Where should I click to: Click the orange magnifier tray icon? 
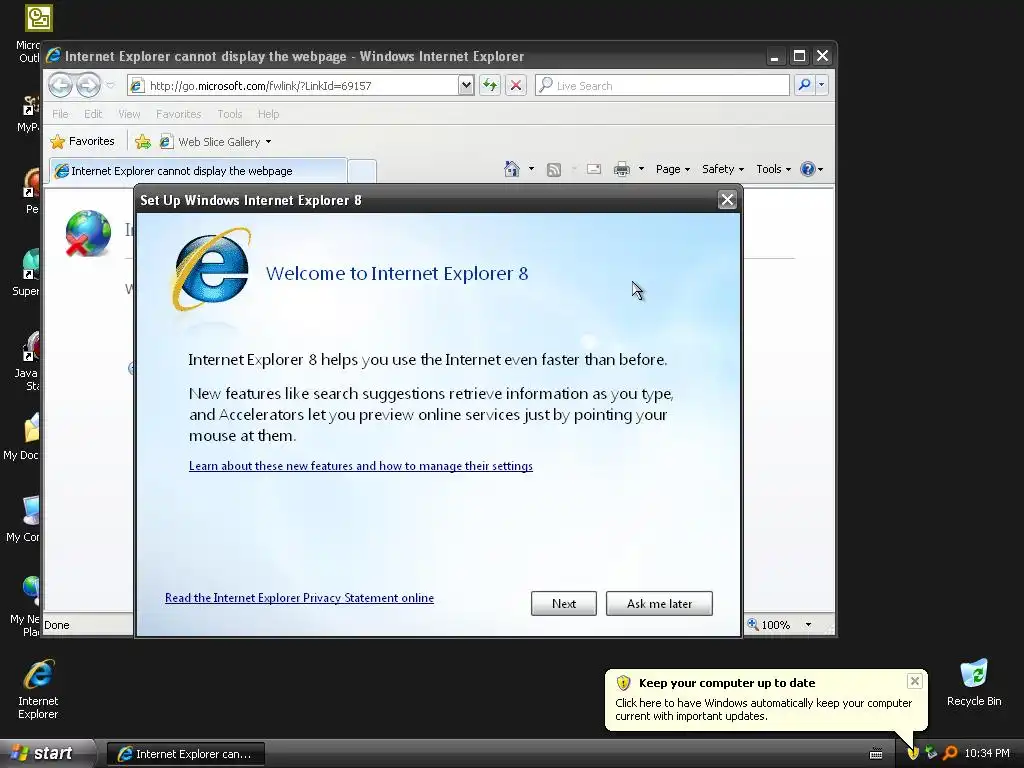(x=950, y=753)
